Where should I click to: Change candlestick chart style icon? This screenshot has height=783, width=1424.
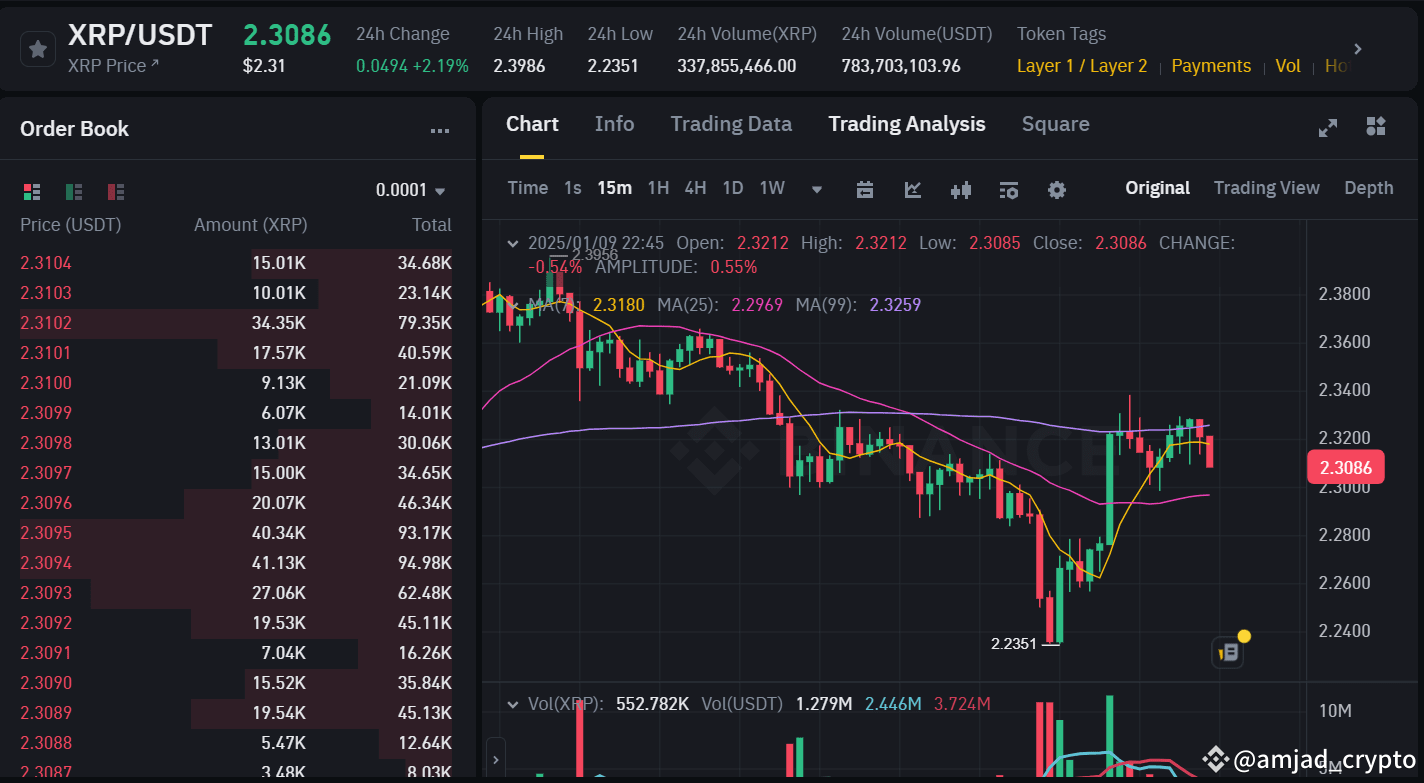pyautogui.click(x=961, y=190)
